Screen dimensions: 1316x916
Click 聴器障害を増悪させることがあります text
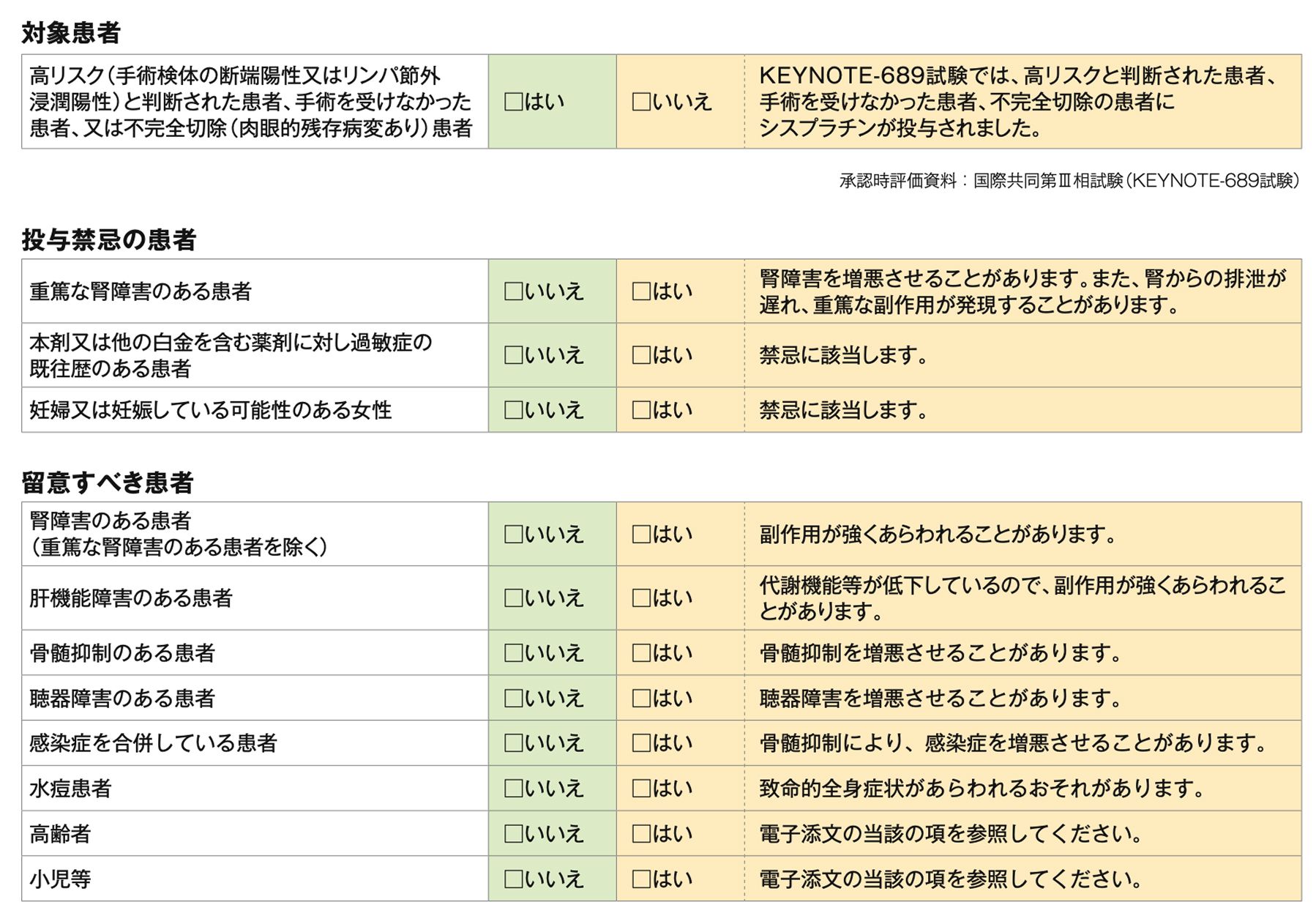(x=941, y=699)
